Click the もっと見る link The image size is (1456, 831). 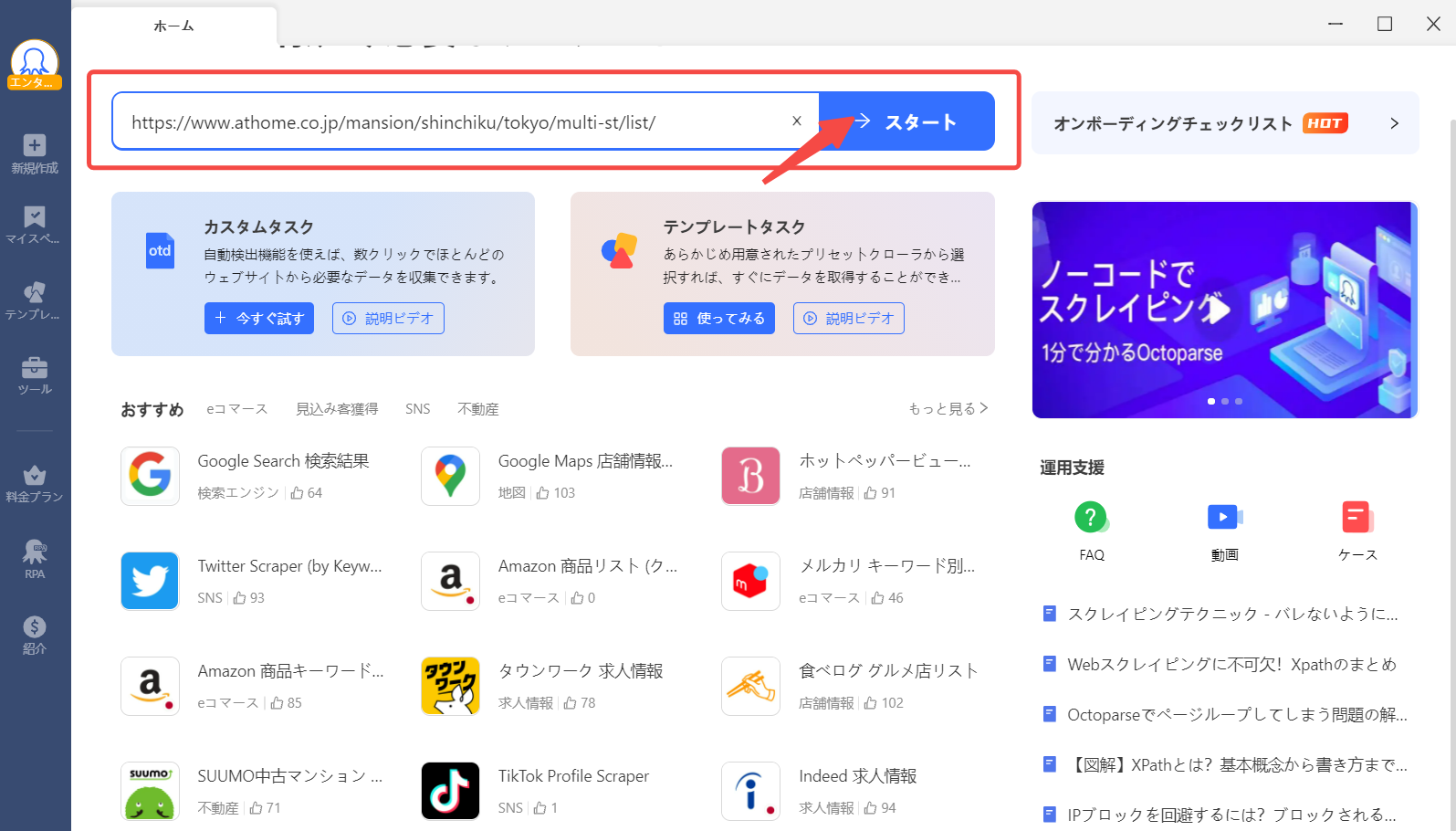click(x=948, y=408)
